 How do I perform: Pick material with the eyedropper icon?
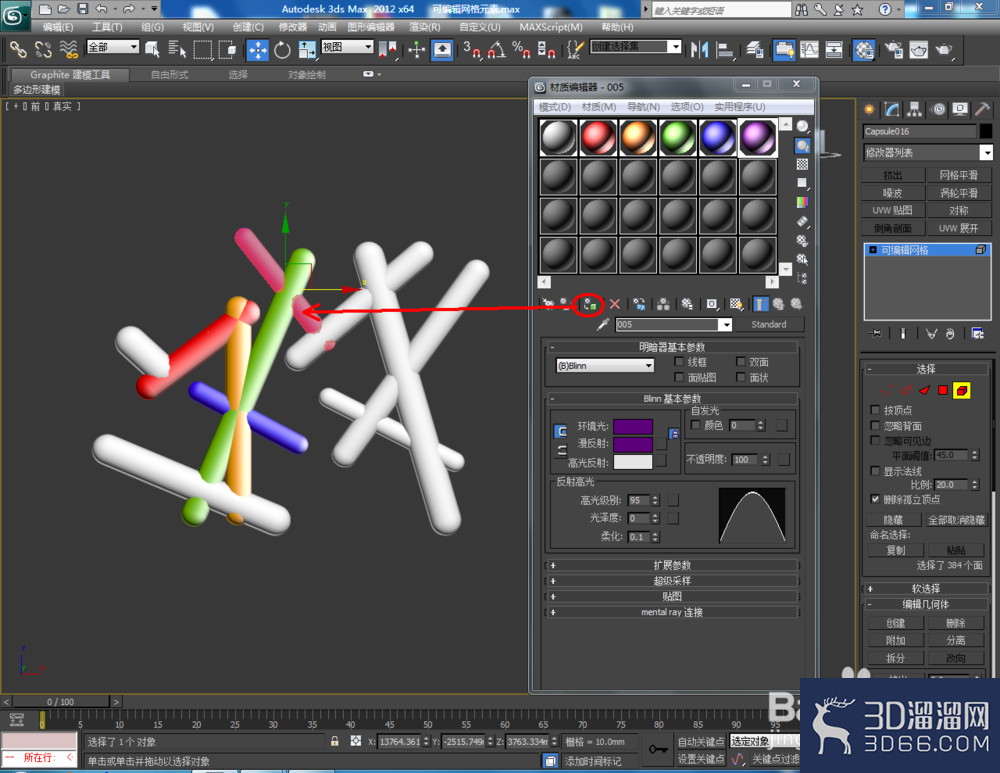[602, 325]
